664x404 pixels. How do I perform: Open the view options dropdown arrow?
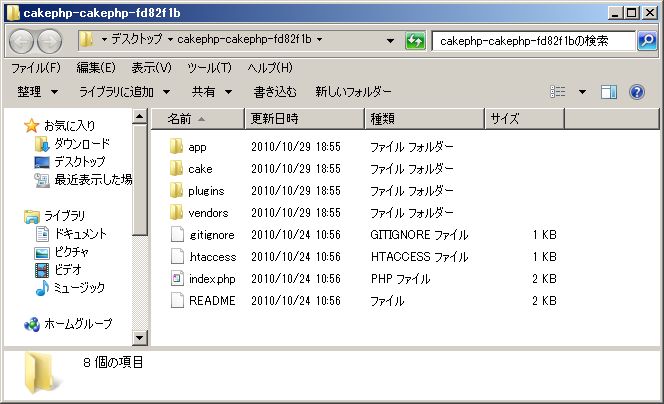tap(582, 91)
